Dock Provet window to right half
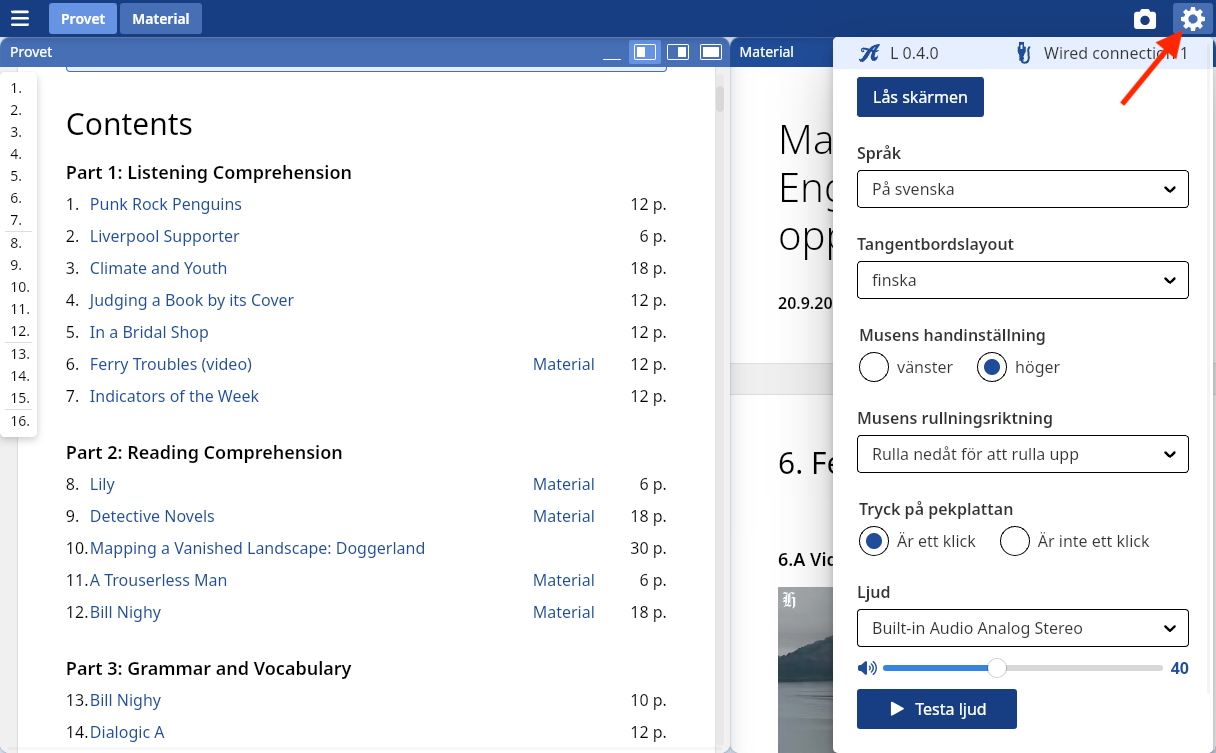This screenshot has width=1216, height=753. [x=678, y=52]
